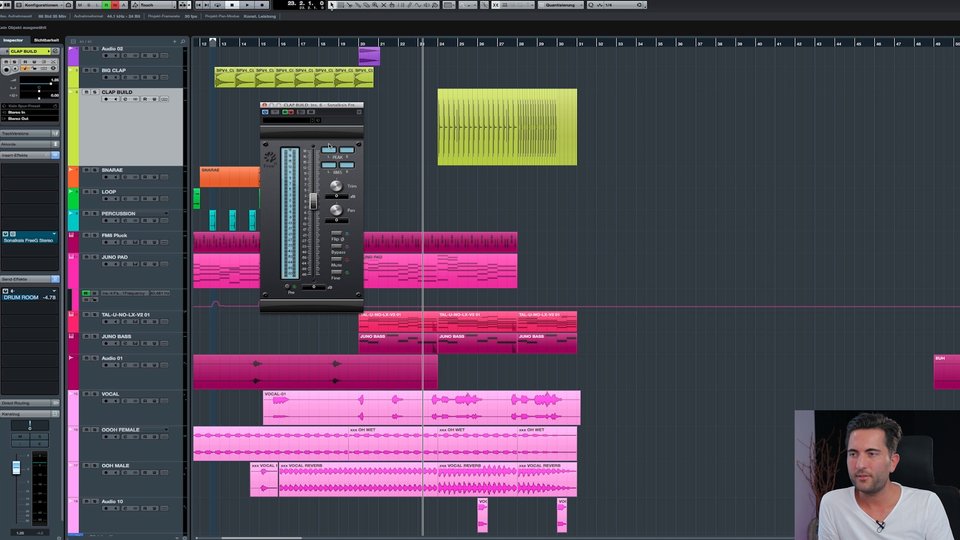Record-enable the CLAP BUILD track
Viewport: 960px width, 540px height.
106,99
